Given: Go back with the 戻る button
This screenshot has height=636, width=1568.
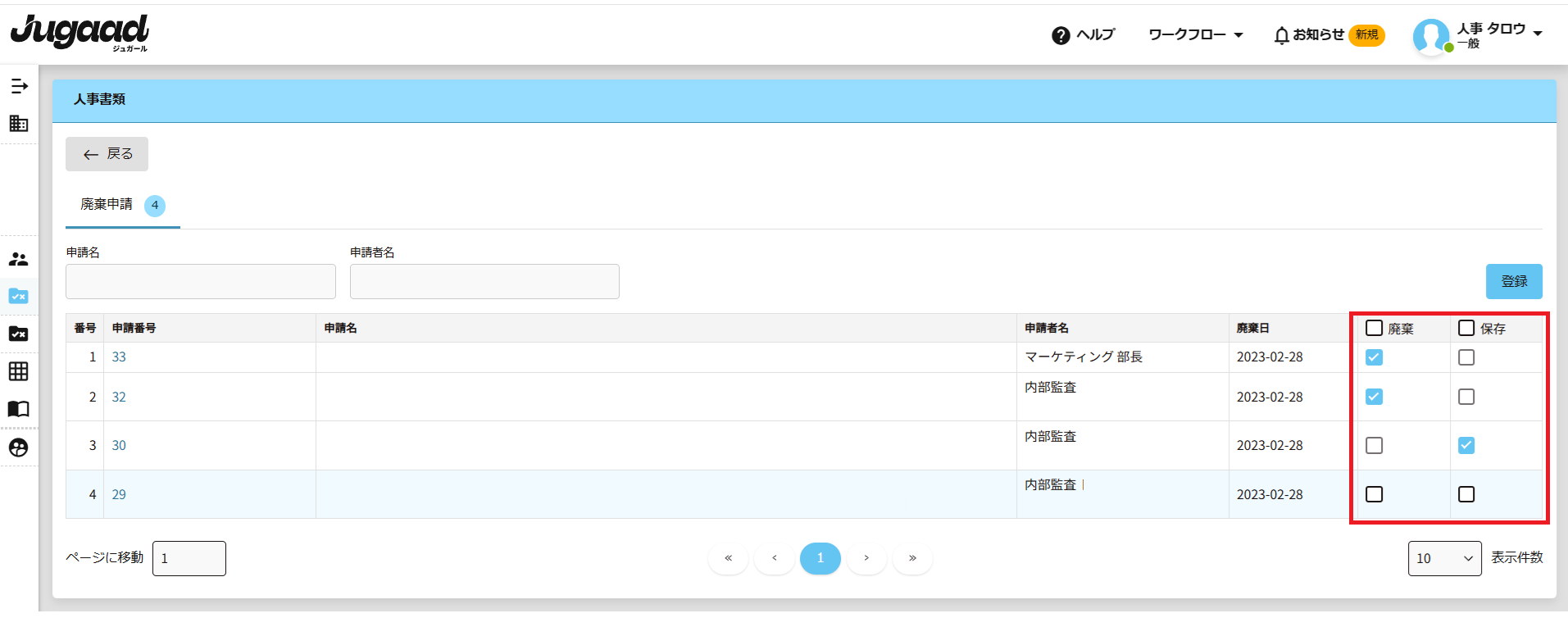Looking at the screenshot, I should pos(107,154).
